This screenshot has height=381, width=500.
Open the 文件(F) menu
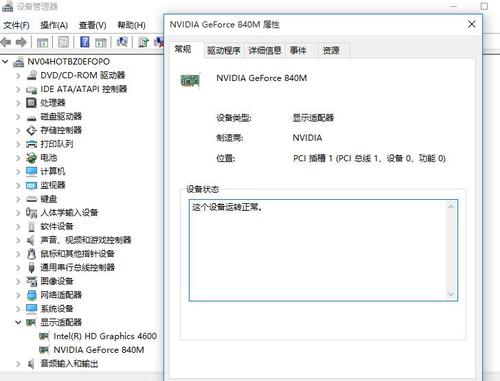click(16, 25)
